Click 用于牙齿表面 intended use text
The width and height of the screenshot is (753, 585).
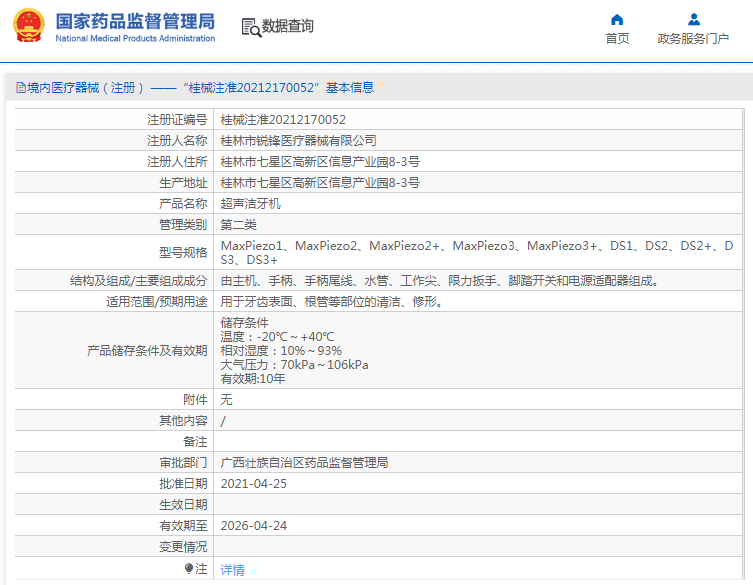[x=331, y=302]
